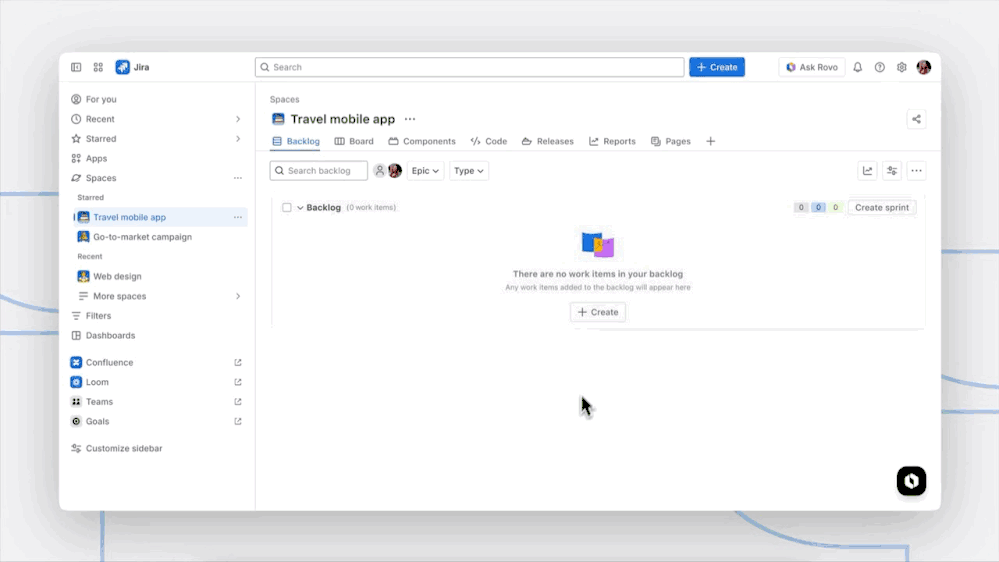The width and height of the screenshot is (999, 562).
Task: Open the Code tab
Action: click(x=489, y=141)
